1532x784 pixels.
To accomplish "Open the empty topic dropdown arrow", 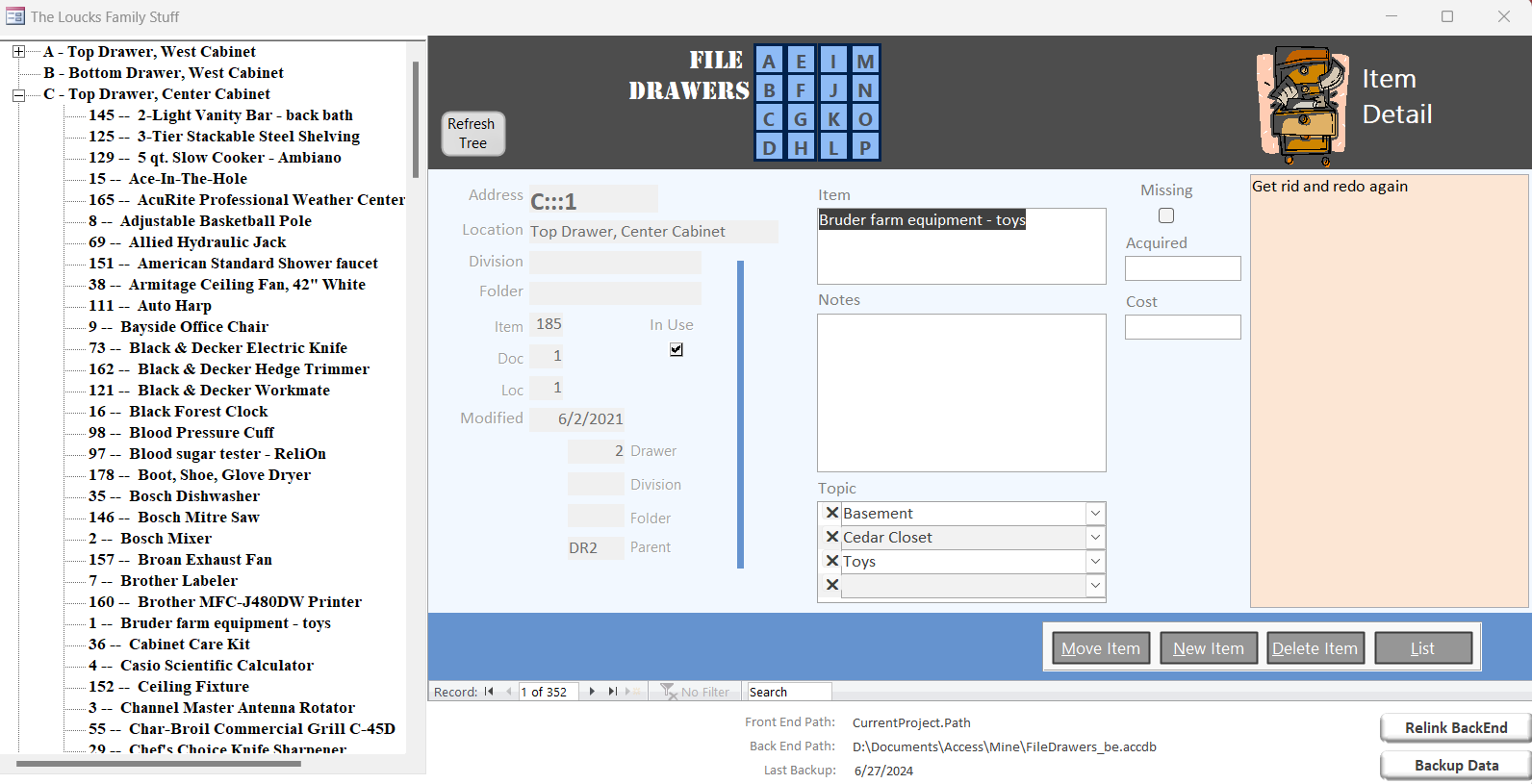I will coord(1095,586).
